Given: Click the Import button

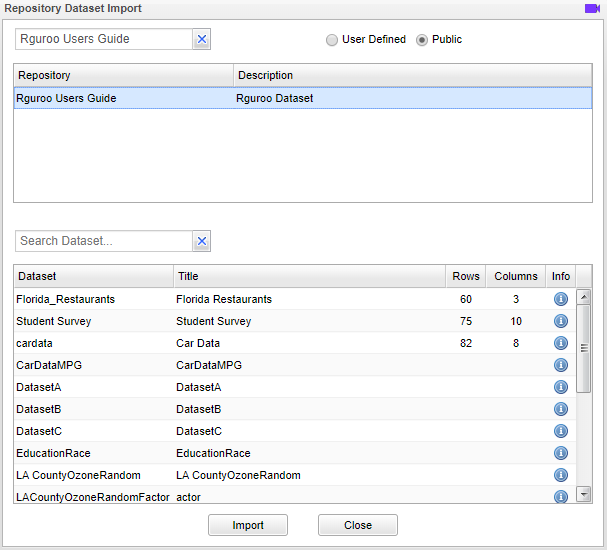Looking at the screenshot, I should click(248, 525).
